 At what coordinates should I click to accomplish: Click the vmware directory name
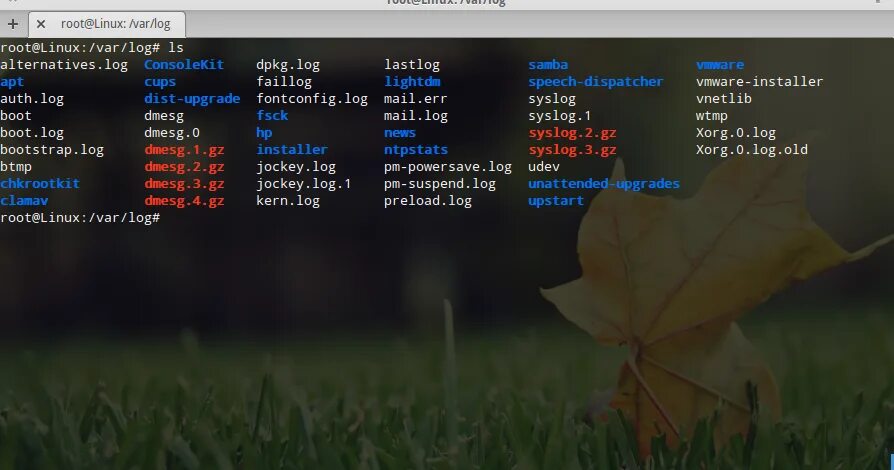(720, 65)
